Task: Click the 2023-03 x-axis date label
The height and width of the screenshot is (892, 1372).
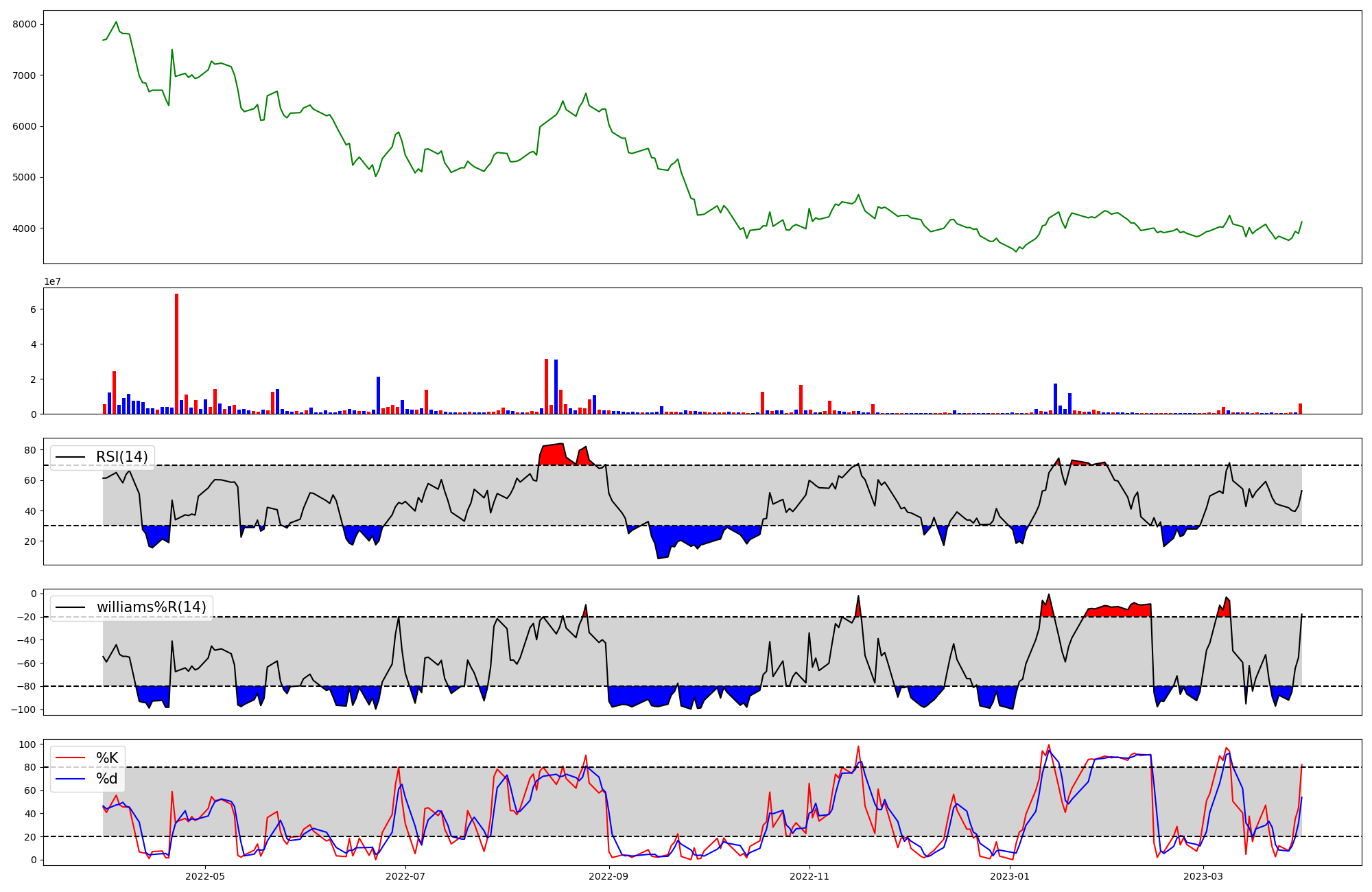Action: [x=1205, y=876]
